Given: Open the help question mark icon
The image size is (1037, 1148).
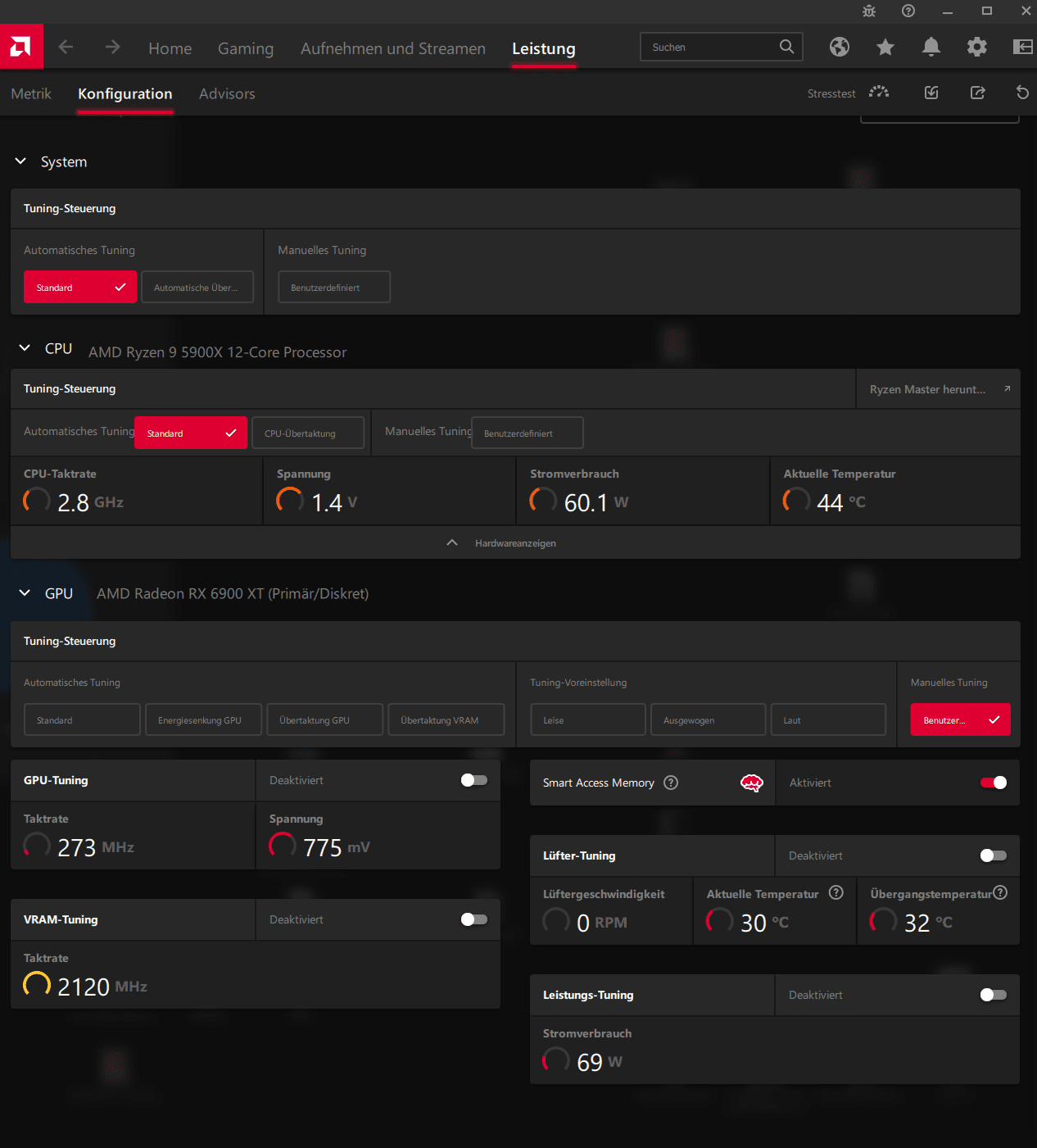Looking at the screenshot, I should pyautogui.click(x=908, y=11).
